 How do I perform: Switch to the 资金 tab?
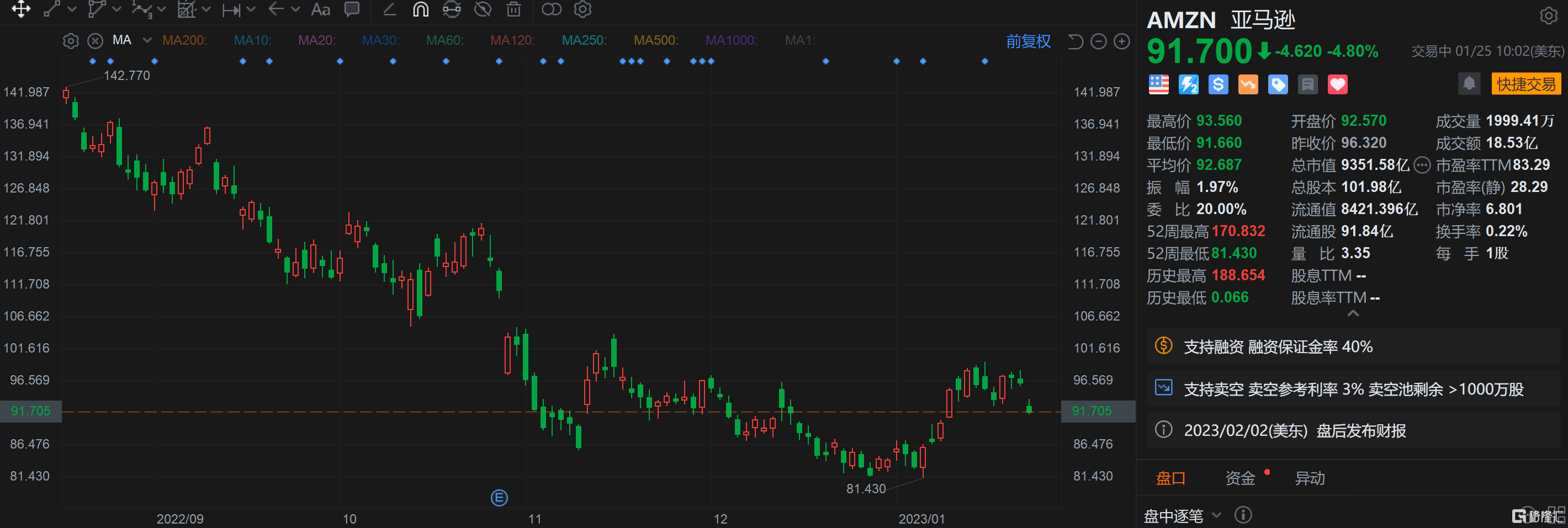(x=1240, y=479)
